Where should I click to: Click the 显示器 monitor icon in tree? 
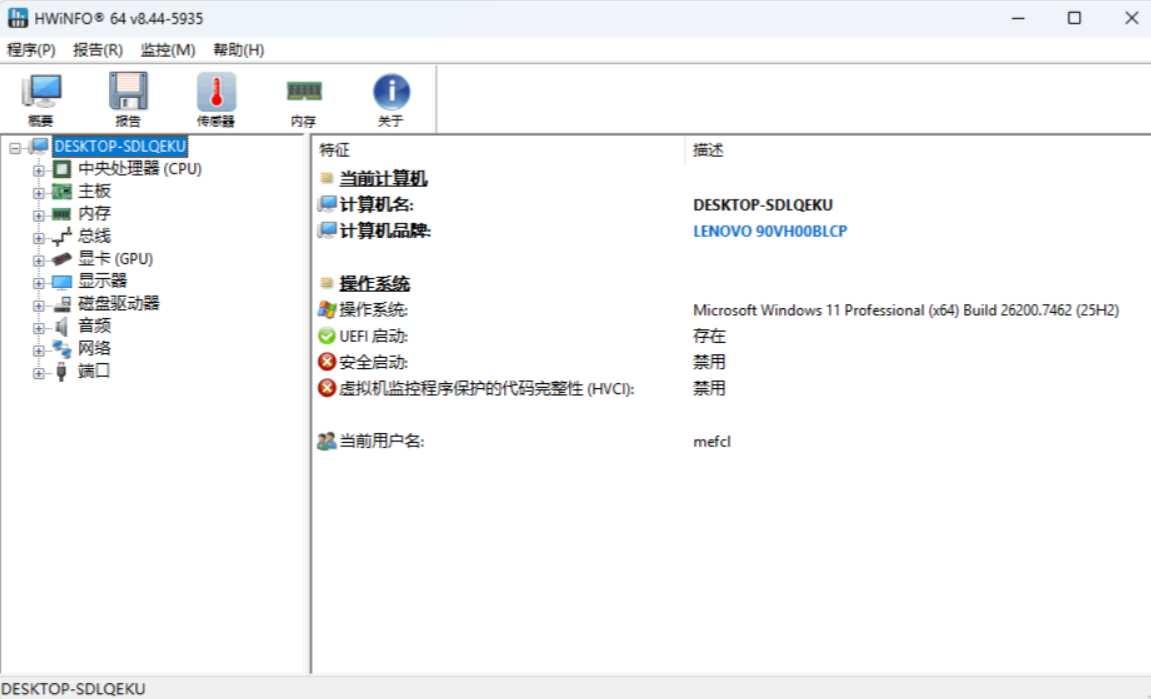[62, 282]
